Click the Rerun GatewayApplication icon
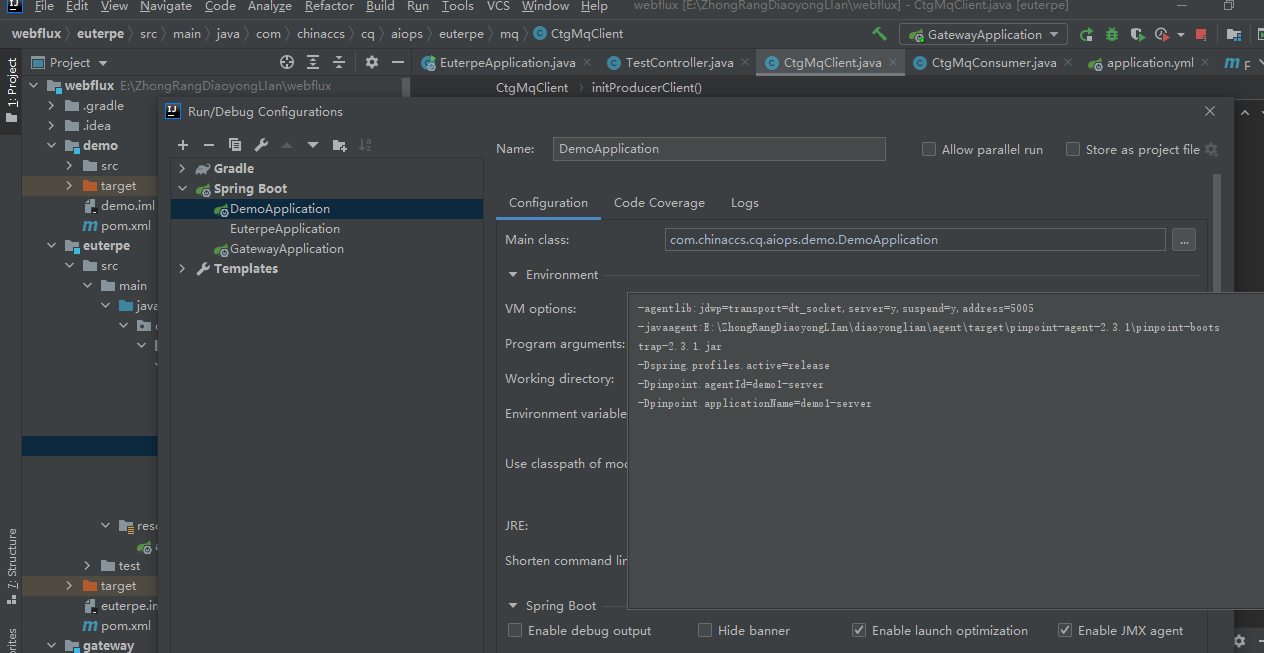The image size is (1264, 653). [1086, 35]
